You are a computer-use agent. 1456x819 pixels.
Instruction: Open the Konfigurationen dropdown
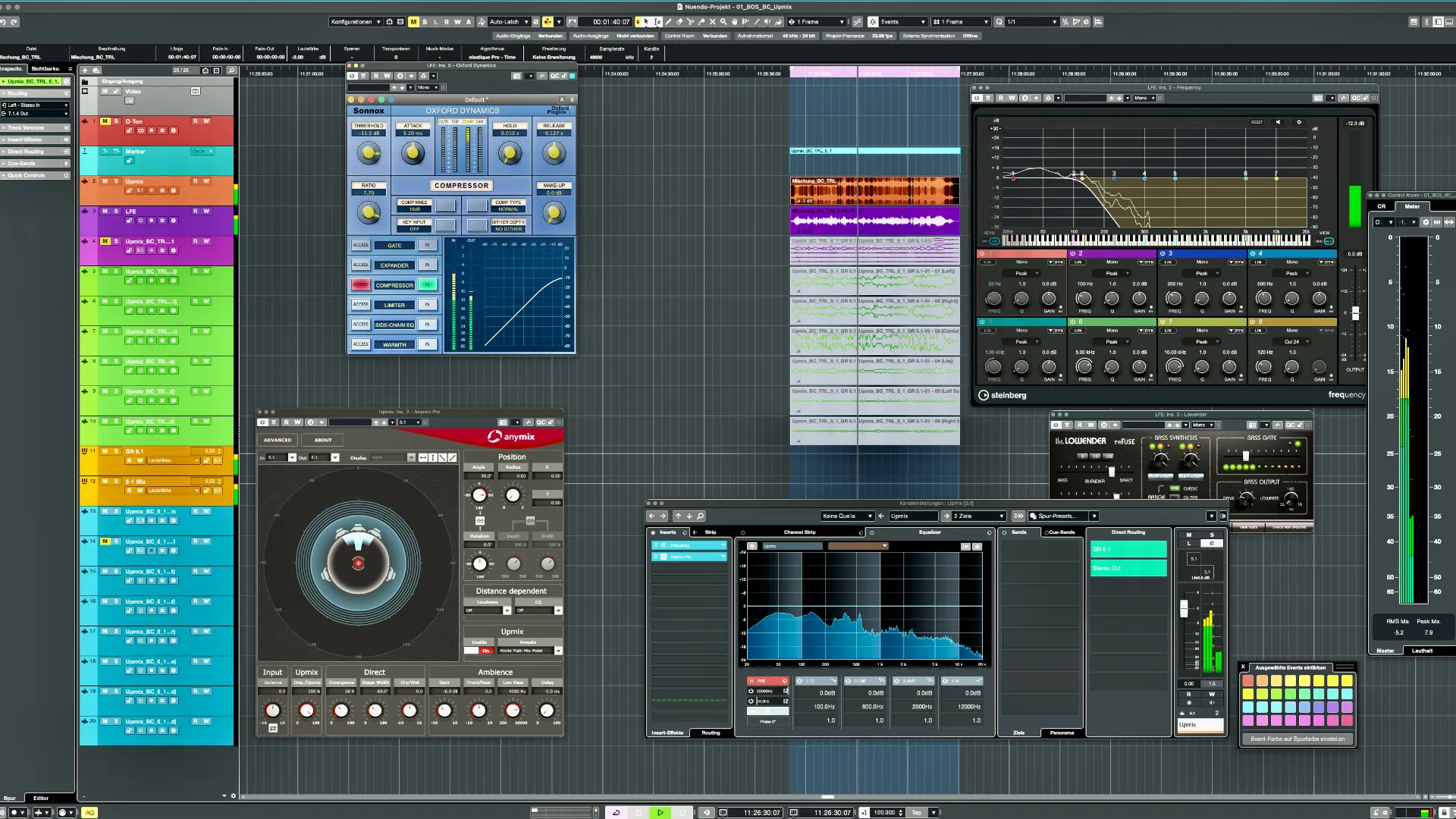click(355, 21)
